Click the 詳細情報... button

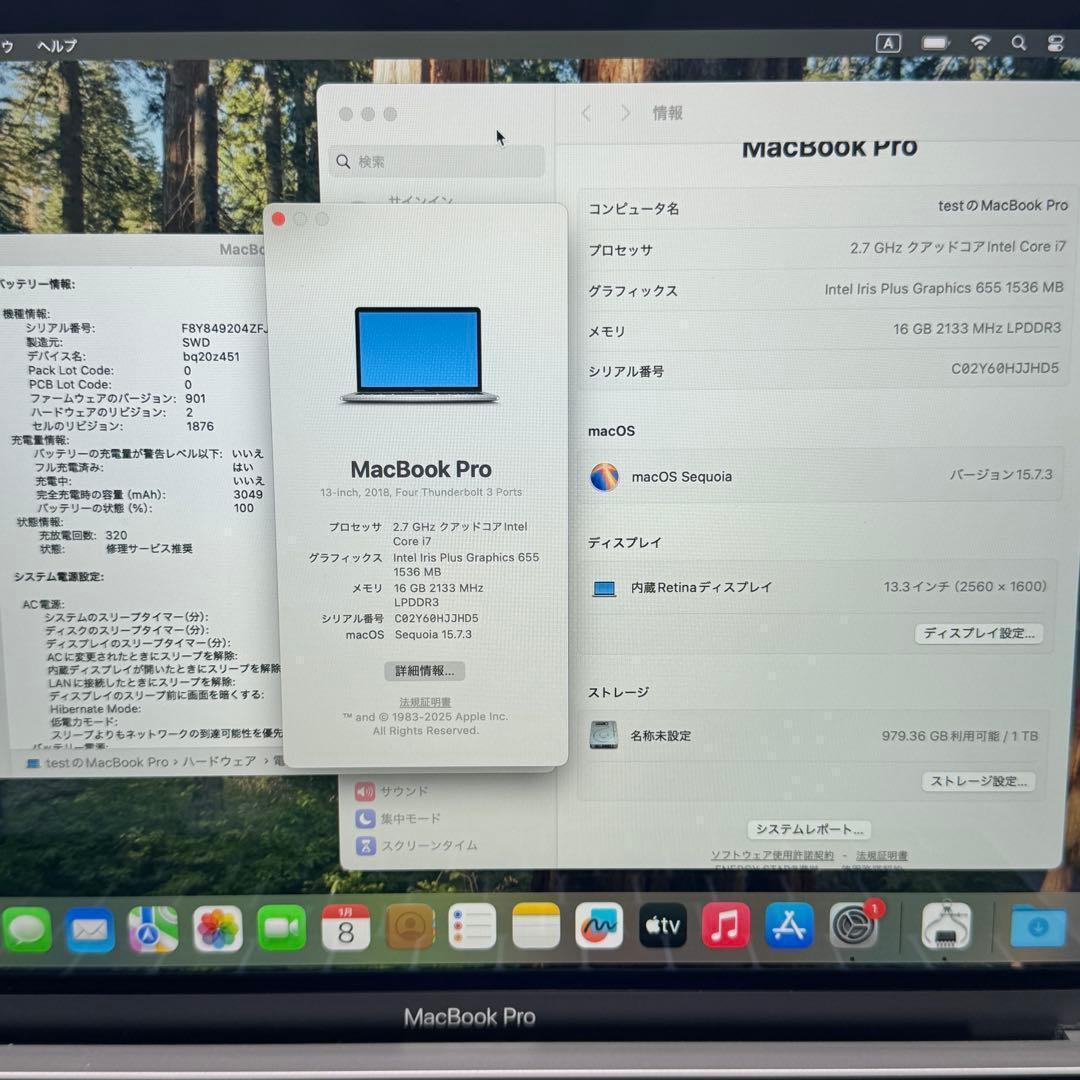(424, 671)
